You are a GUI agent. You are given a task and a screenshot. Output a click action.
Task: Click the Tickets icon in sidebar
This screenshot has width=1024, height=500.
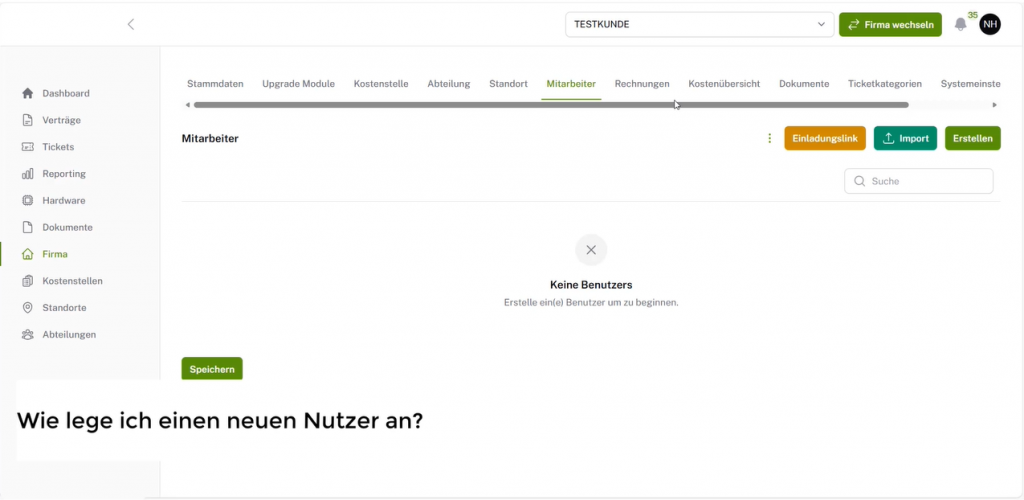tap(28, 147)
